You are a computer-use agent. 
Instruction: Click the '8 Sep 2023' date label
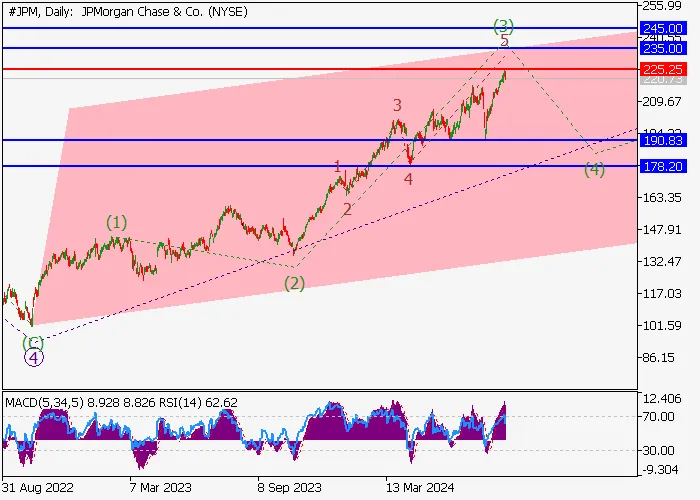pyautogui.click(x=289, y=487)
